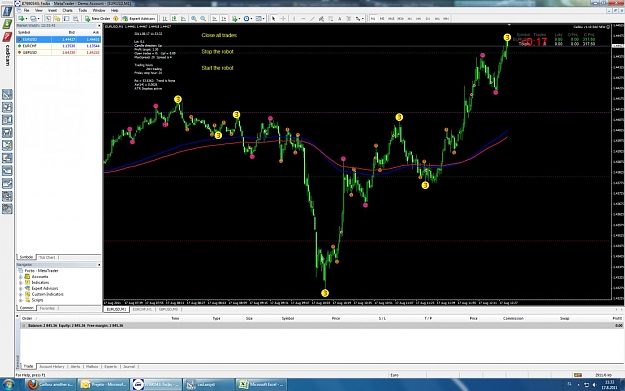
Task: Close the Market Watch panel
Action: [99, 26]
